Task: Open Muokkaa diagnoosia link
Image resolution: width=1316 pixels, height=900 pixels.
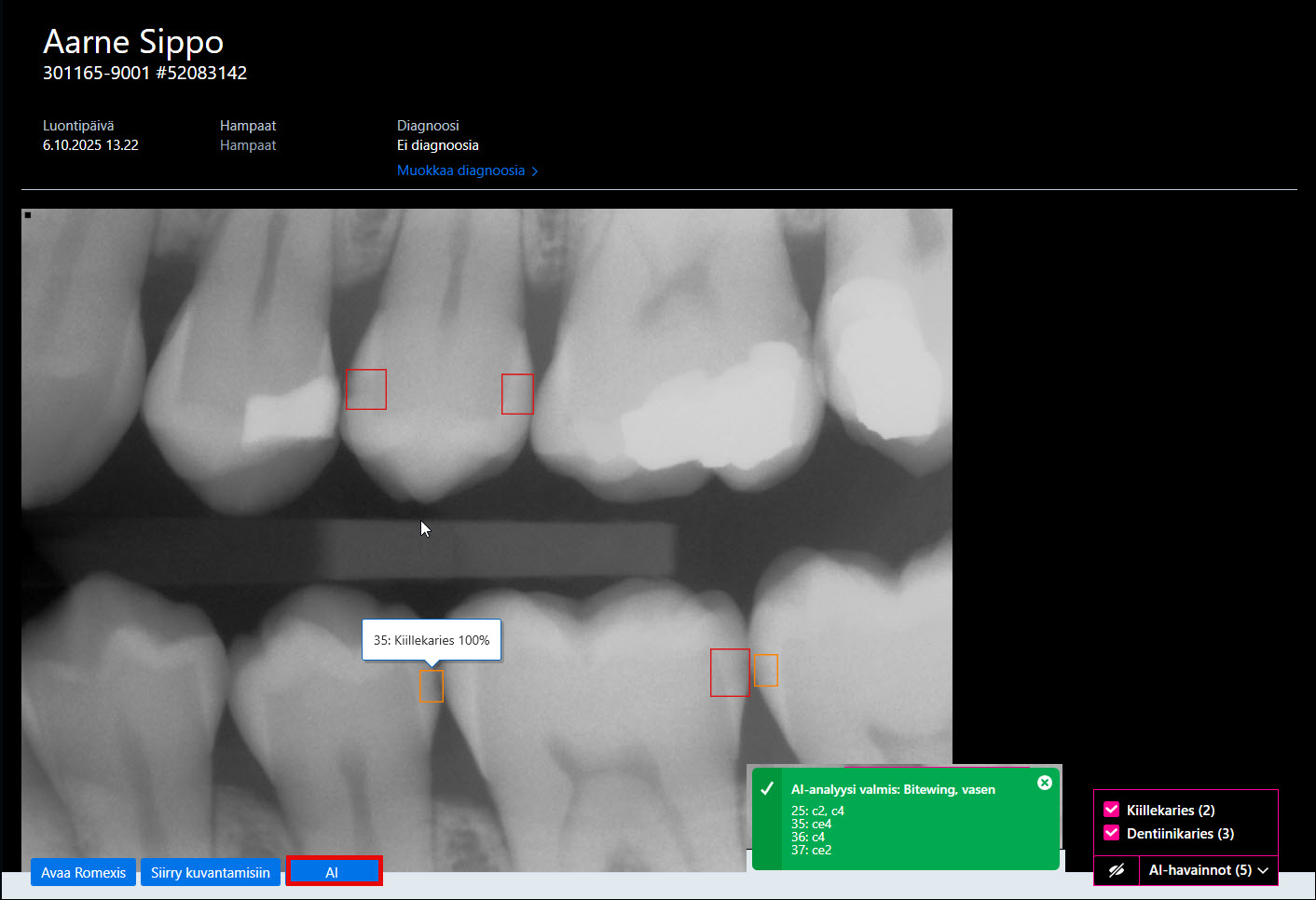Action: 460,170
